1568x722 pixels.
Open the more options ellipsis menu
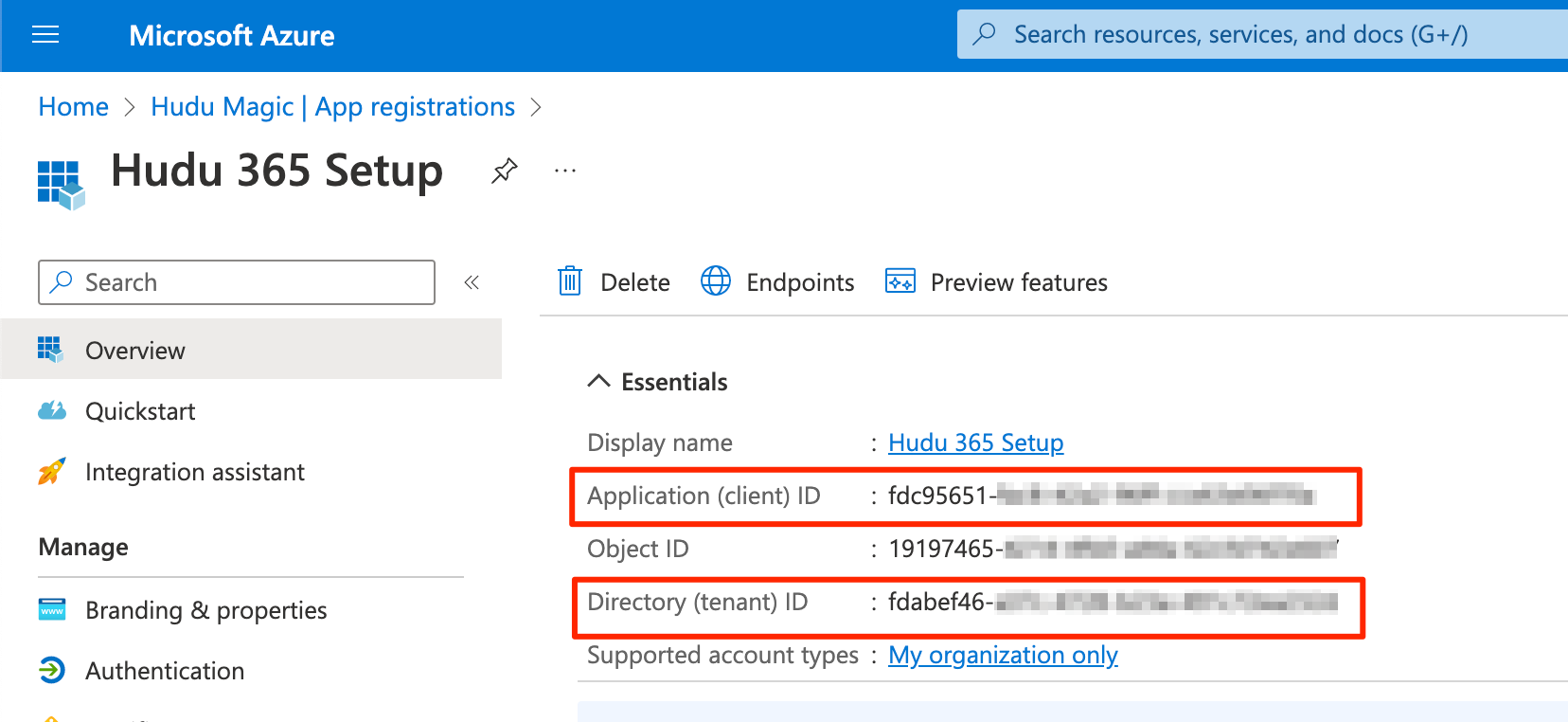[565, 171]
